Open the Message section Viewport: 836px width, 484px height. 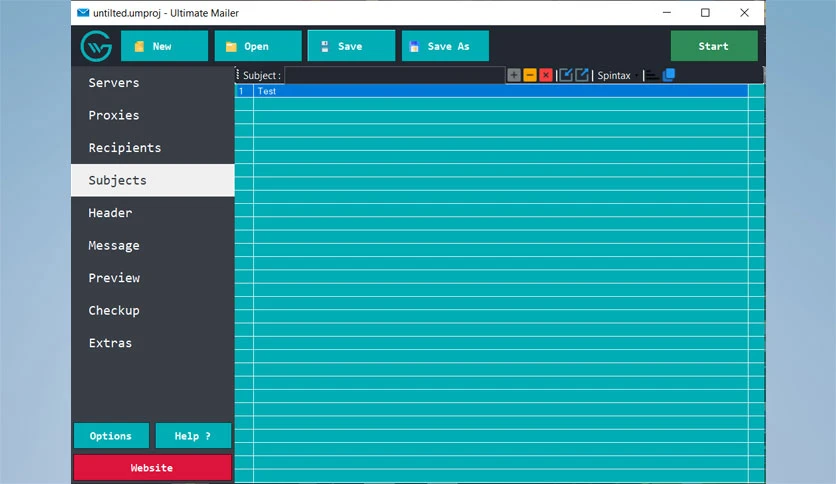pos(152,245)
